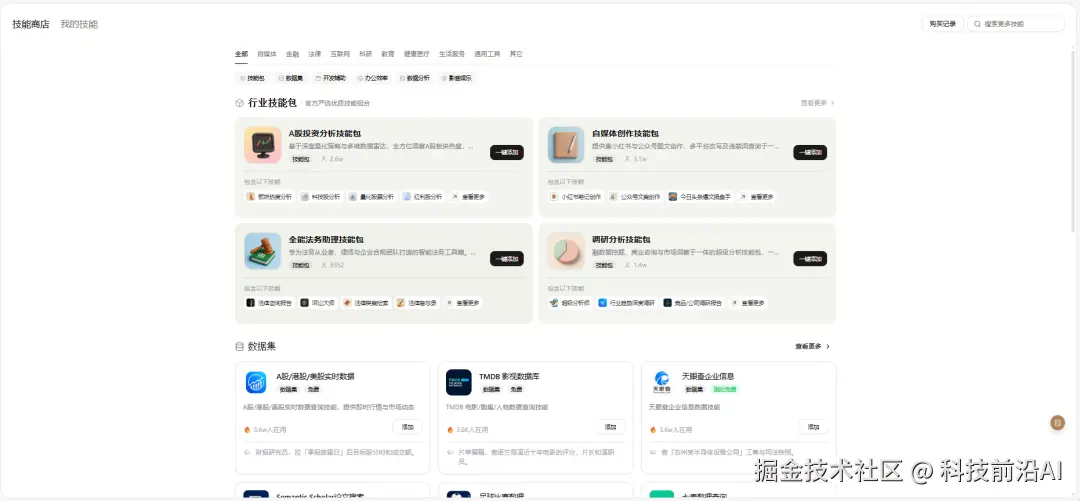
Task: Expand 查看更多 for 行业技能包 section
Action: pos(817,103)
